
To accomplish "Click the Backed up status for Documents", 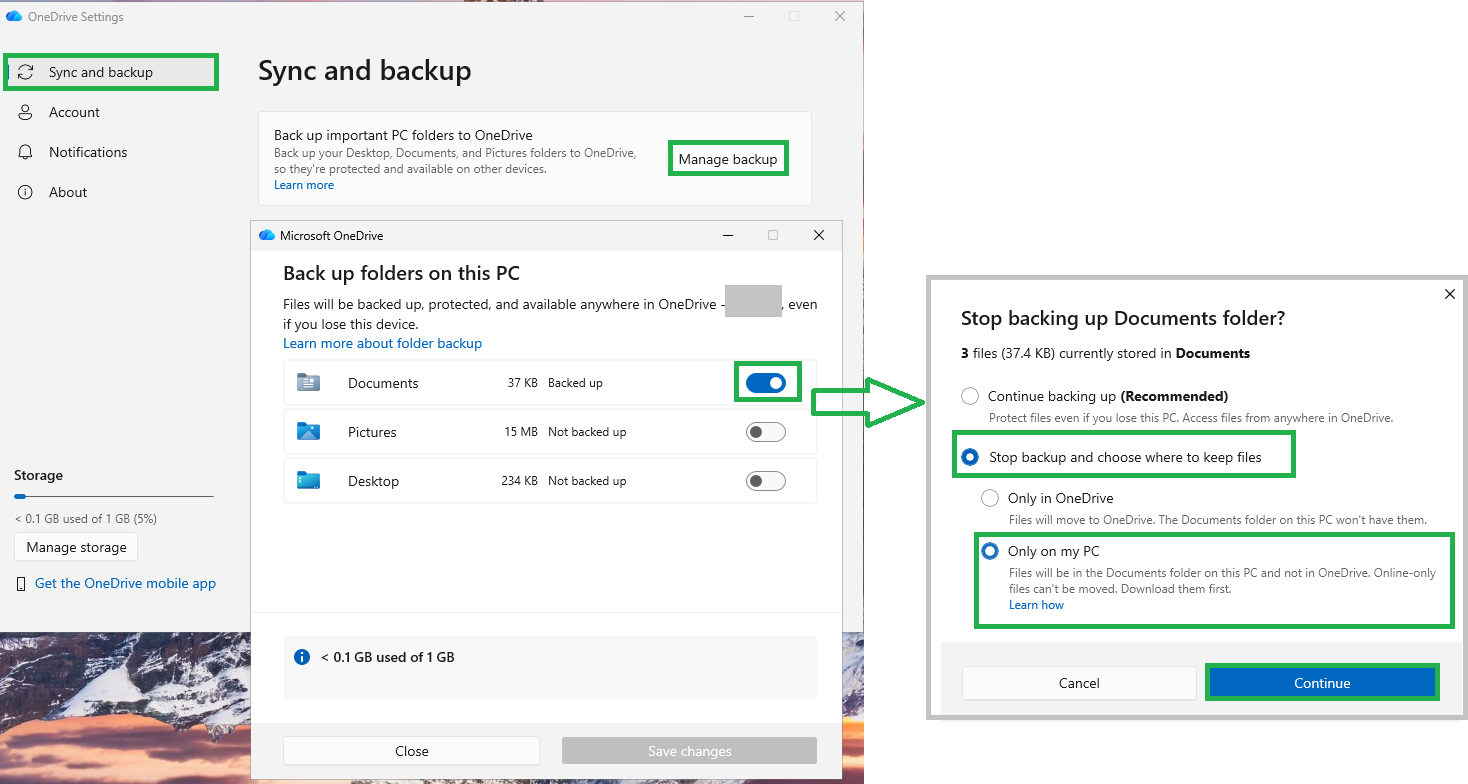I will pyautogui.click(x=575, y=383).
